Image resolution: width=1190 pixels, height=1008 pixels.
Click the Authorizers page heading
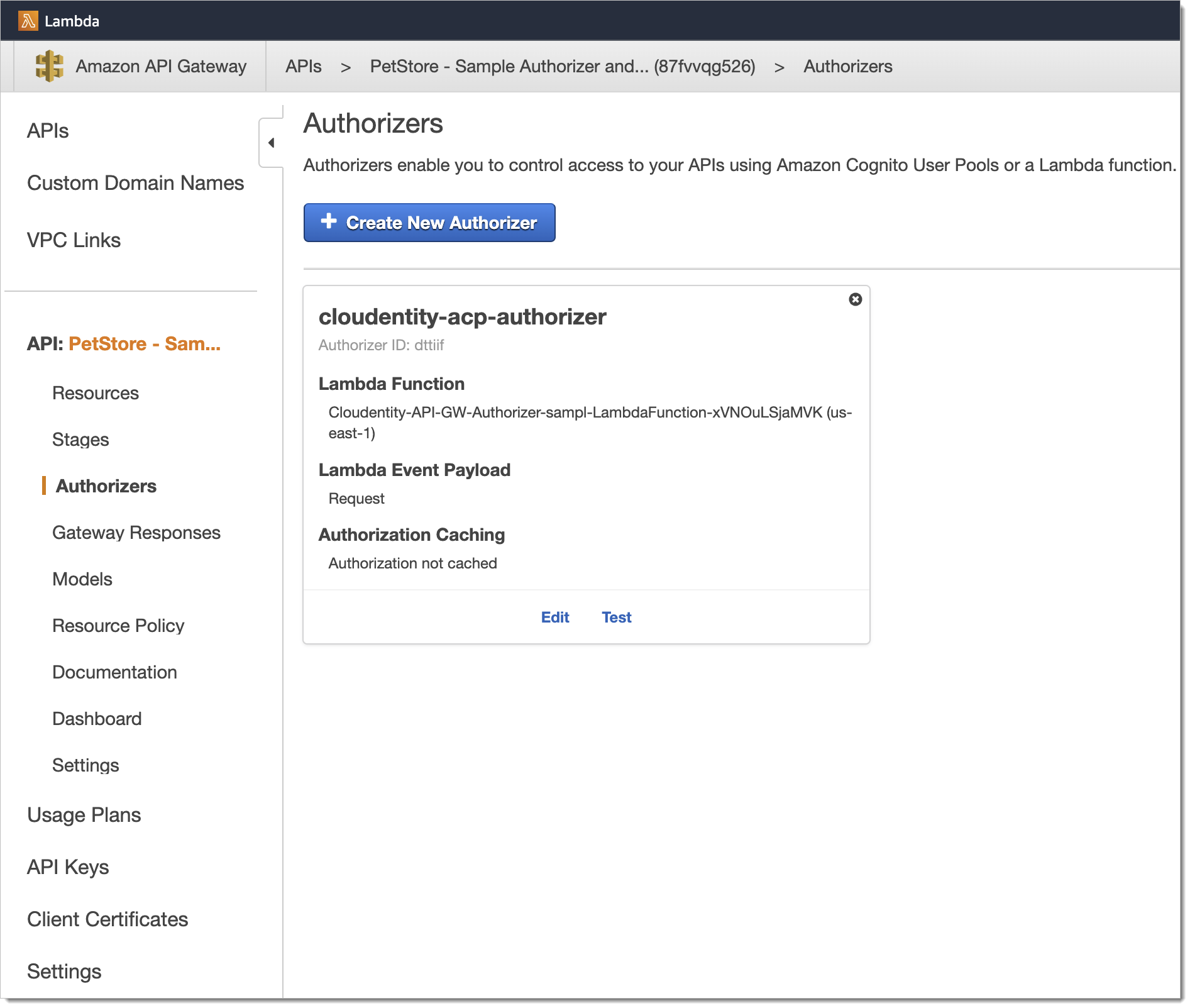click(x=373, y=123)
